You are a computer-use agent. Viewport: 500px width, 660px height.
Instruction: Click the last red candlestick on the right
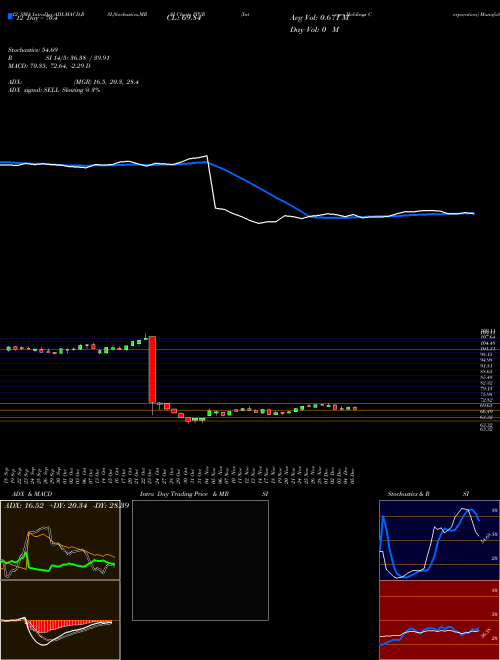tap(355, 408)
